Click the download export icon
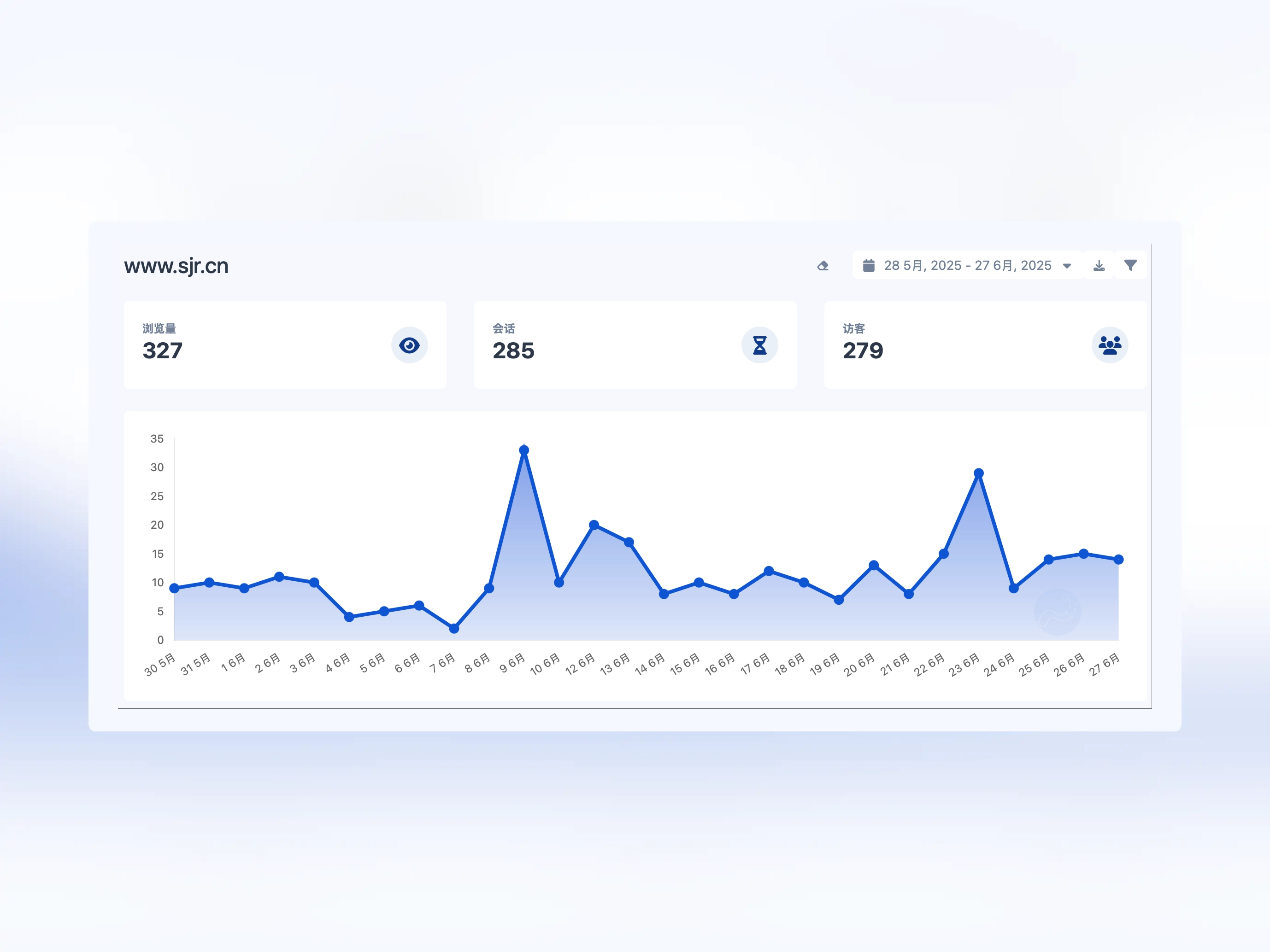Viewport: 1270px width, 952px height. [x=1099, y=266]
